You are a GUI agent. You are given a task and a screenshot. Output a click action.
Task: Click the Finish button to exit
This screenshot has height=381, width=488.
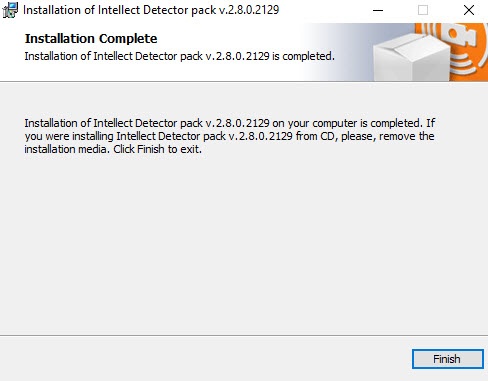448,359
